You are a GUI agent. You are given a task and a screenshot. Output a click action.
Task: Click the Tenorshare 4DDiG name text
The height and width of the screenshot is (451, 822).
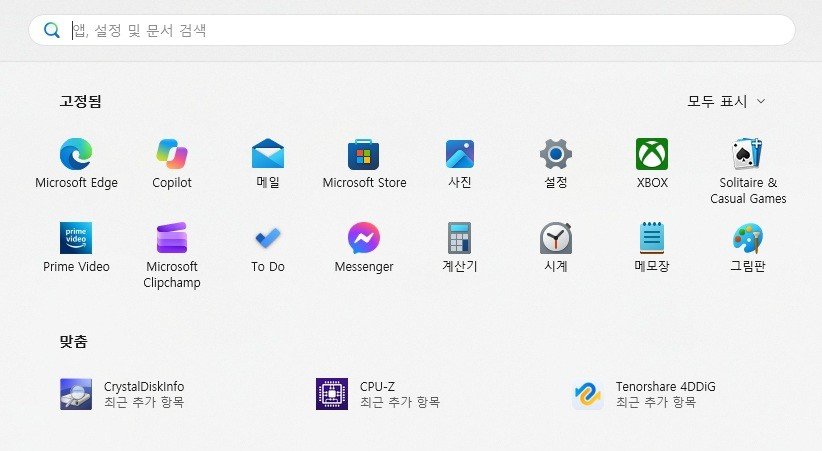(665, 386)
